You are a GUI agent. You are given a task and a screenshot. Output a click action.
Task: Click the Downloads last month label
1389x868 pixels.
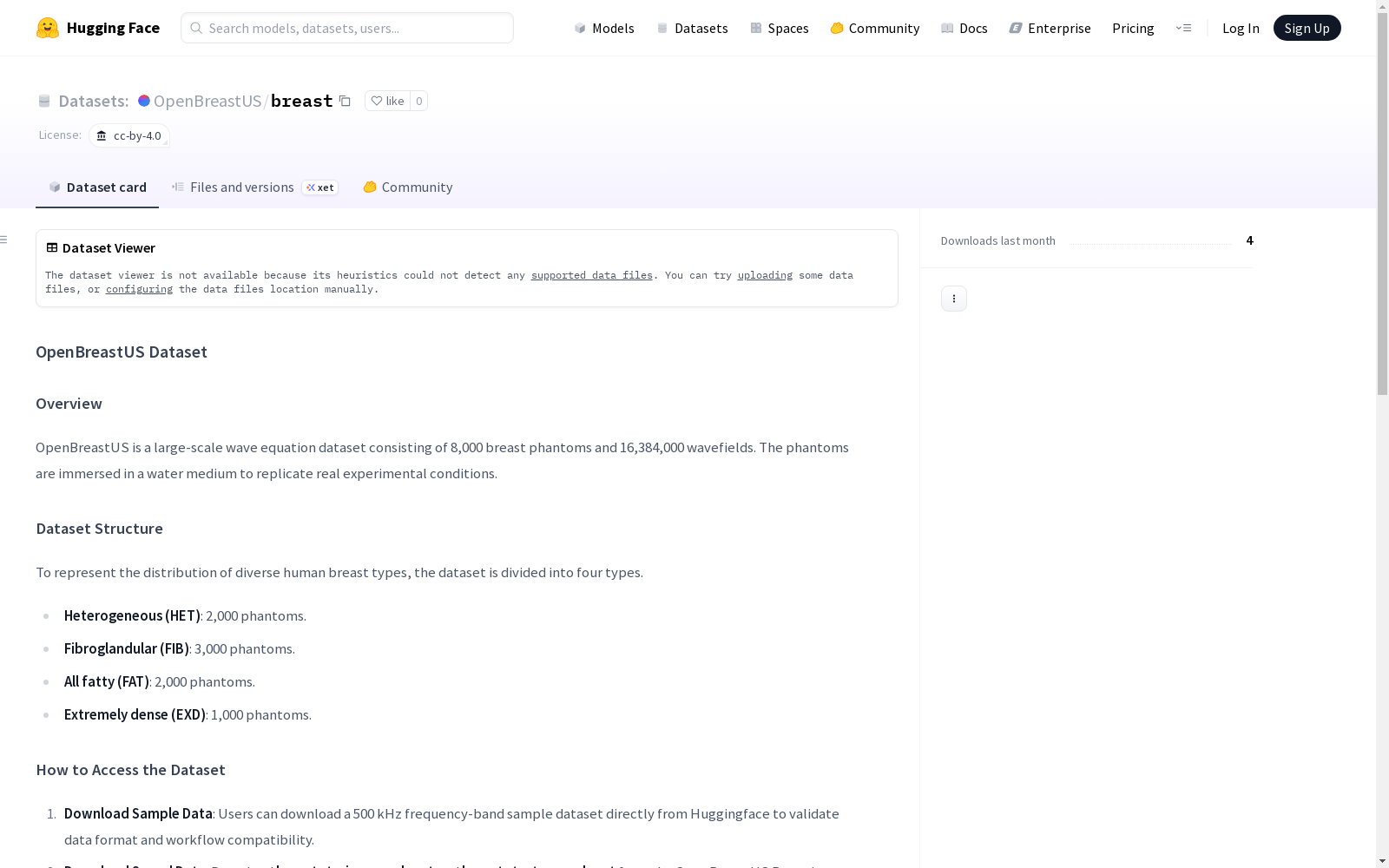coord(997,240)
